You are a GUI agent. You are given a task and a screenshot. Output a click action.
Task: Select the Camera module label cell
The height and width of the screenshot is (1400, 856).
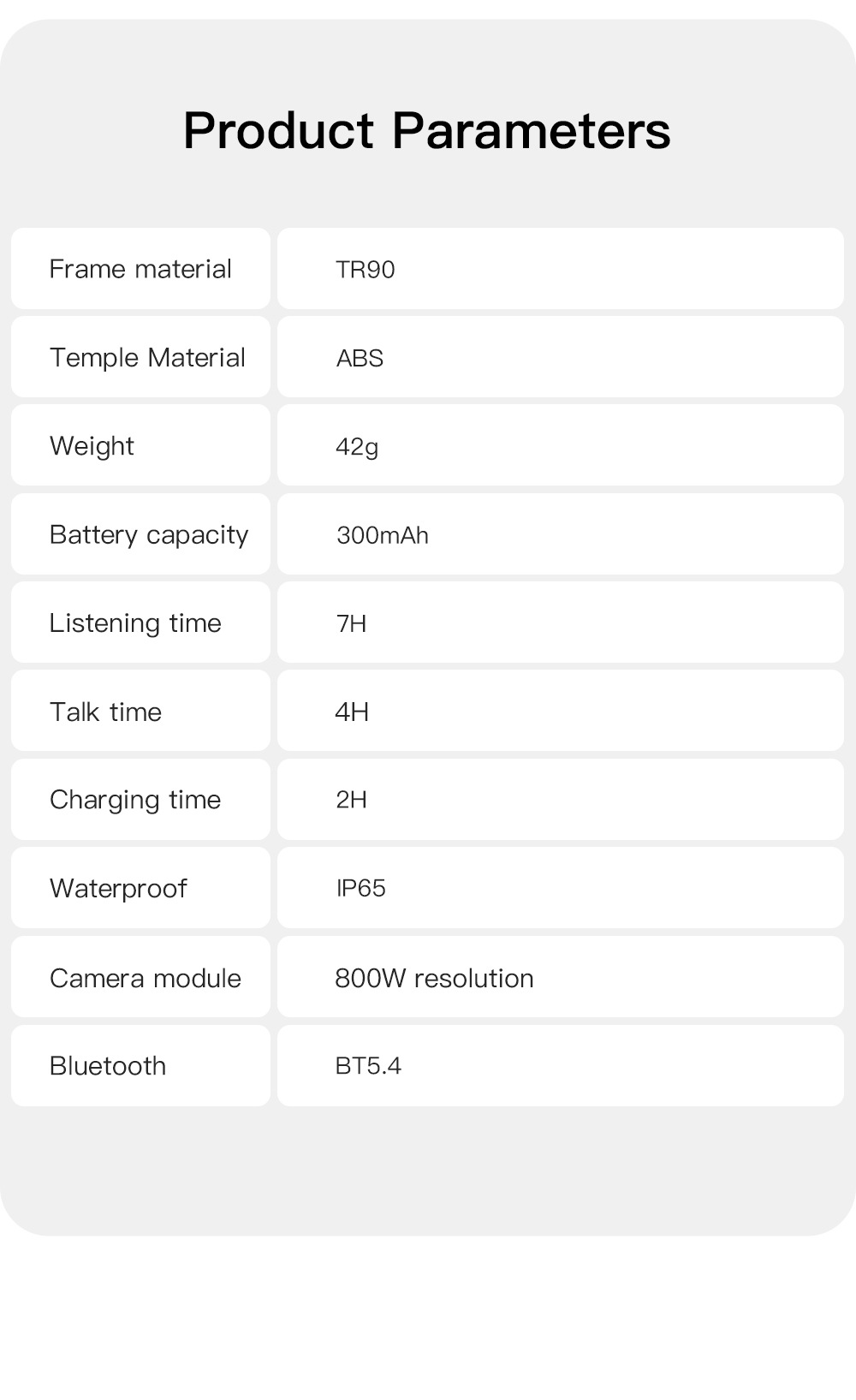pyautogui.click(x=140, y=976)
